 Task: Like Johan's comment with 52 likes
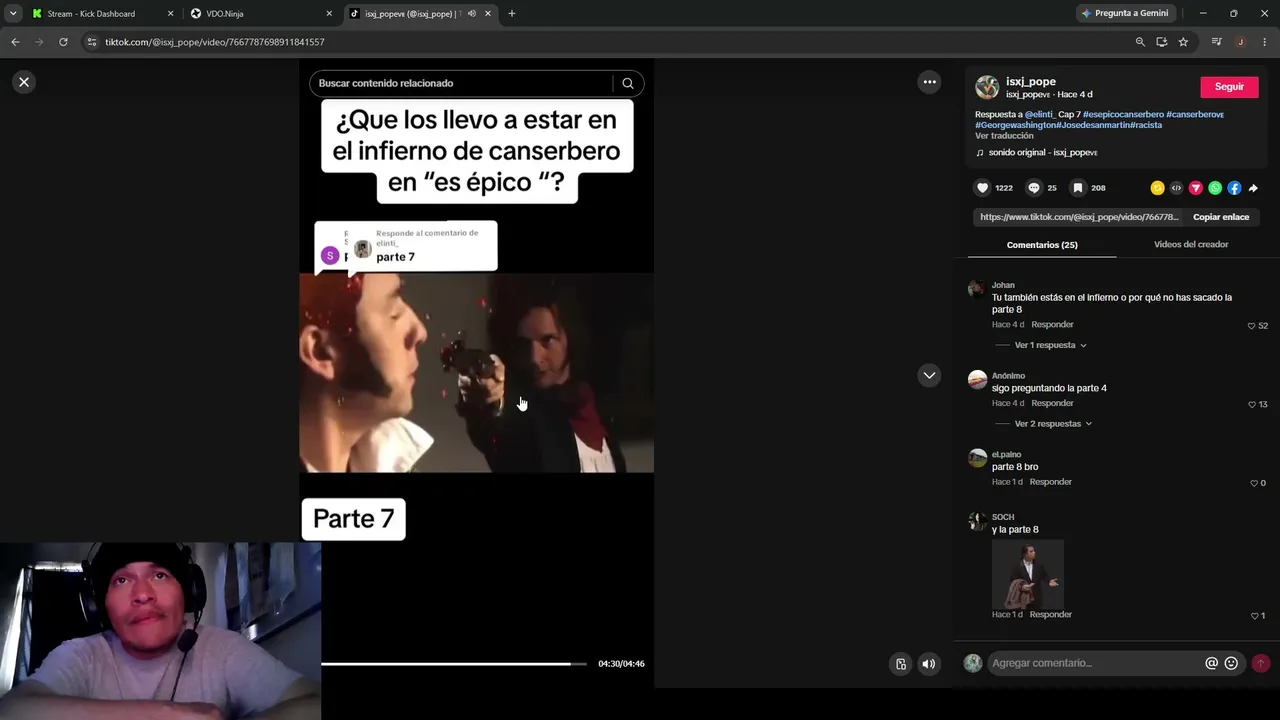1251,326
